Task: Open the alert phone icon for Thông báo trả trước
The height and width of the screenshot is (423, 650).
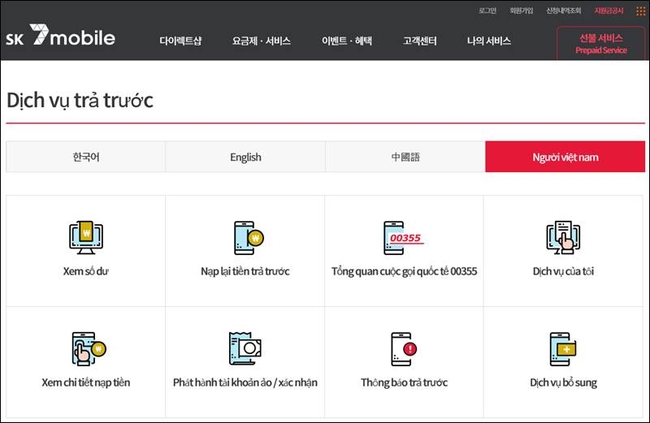Action: point(404,349)
